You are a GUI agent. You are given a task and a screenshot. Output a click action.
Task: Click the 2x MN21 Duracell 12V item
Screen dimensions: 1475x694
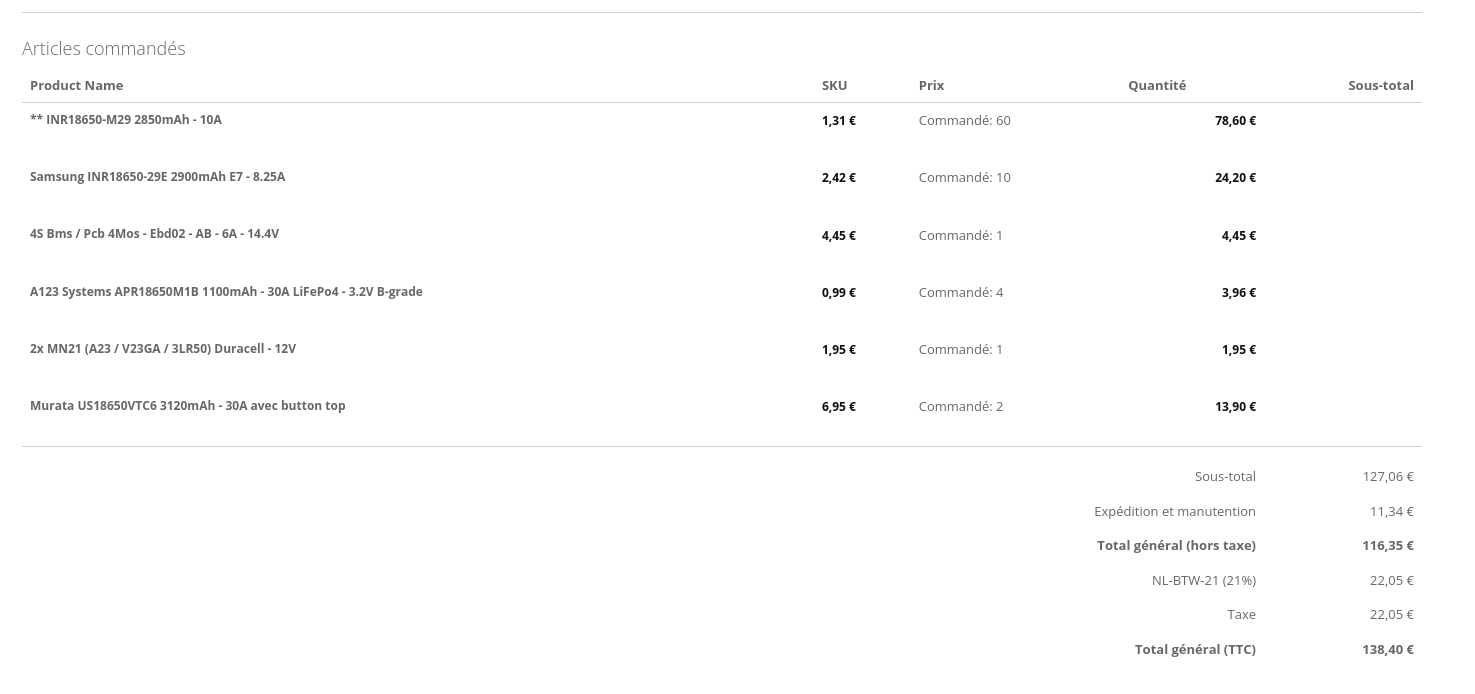pos(163,349)
